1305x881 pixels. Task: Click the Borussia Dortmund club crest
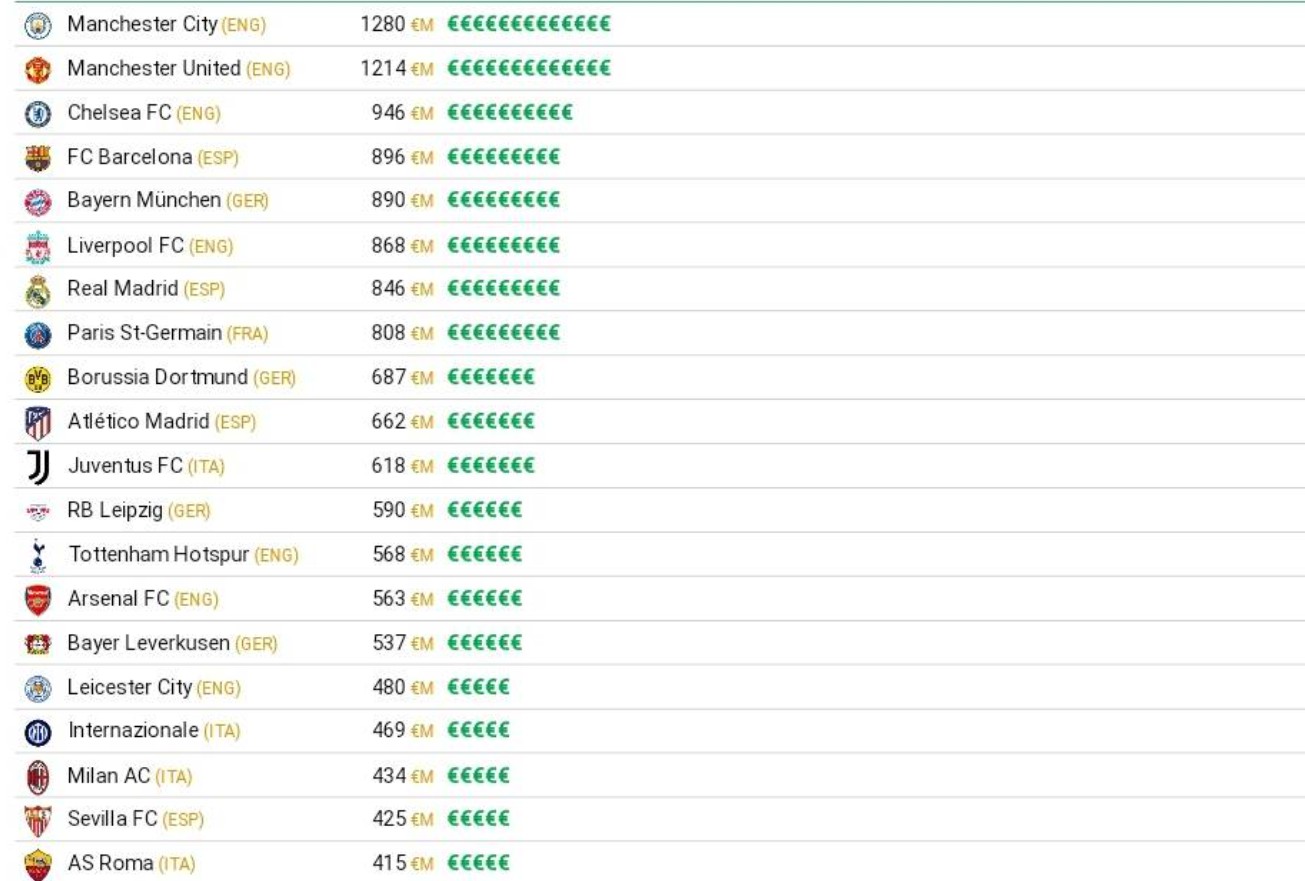[x=37, y=379]
